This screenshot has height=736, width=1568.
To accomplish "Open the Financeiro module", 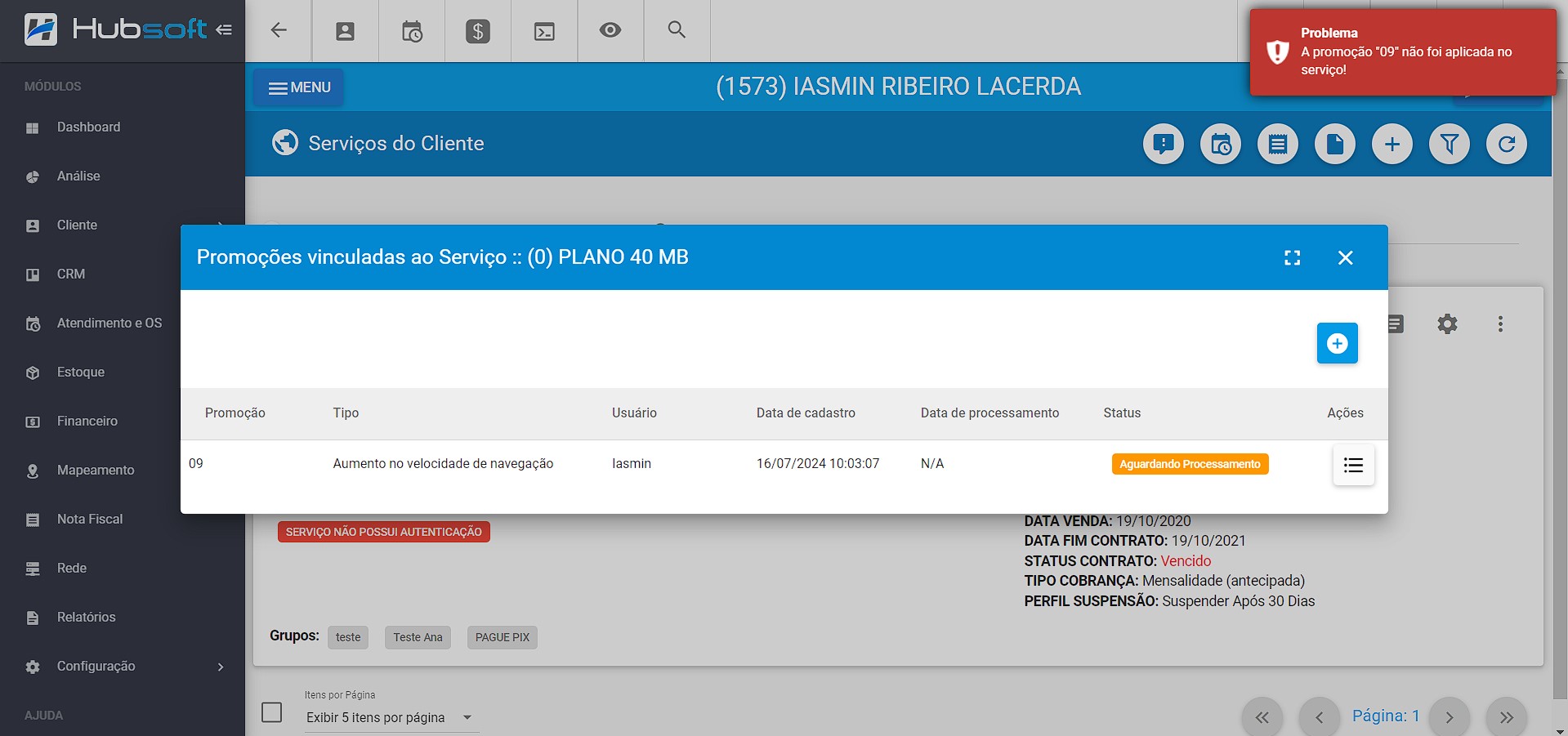I will (x=87, y=422).
